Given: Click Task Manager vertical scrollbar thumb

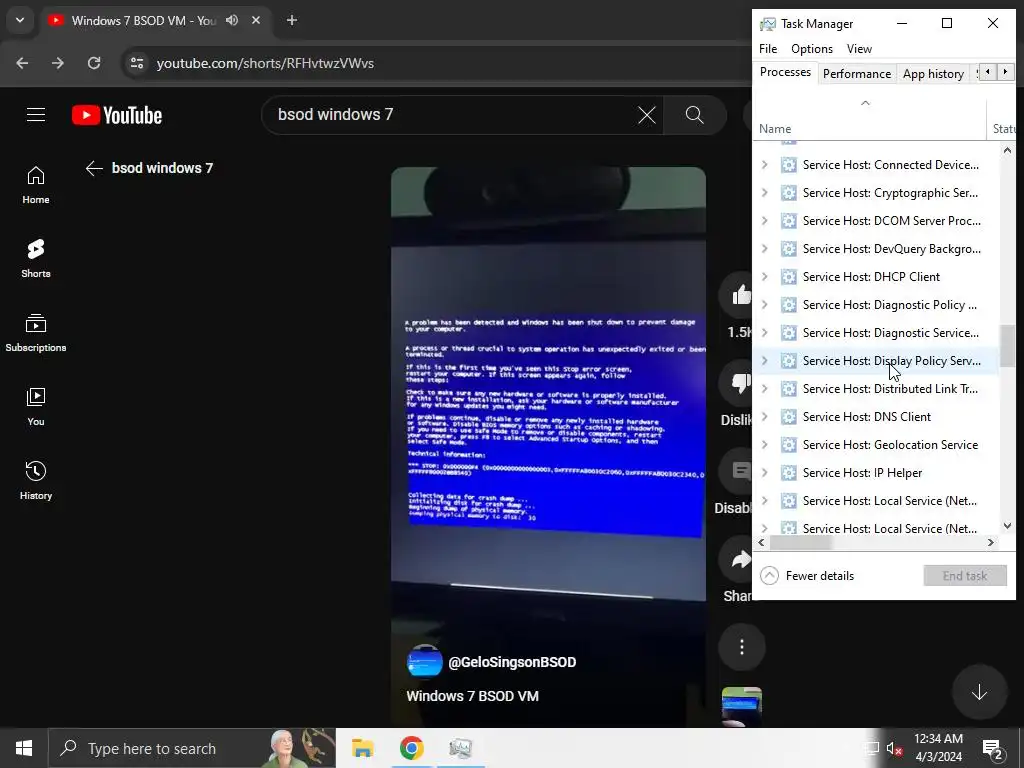Looking at the screenshot, I should (x=1007, y=346).
